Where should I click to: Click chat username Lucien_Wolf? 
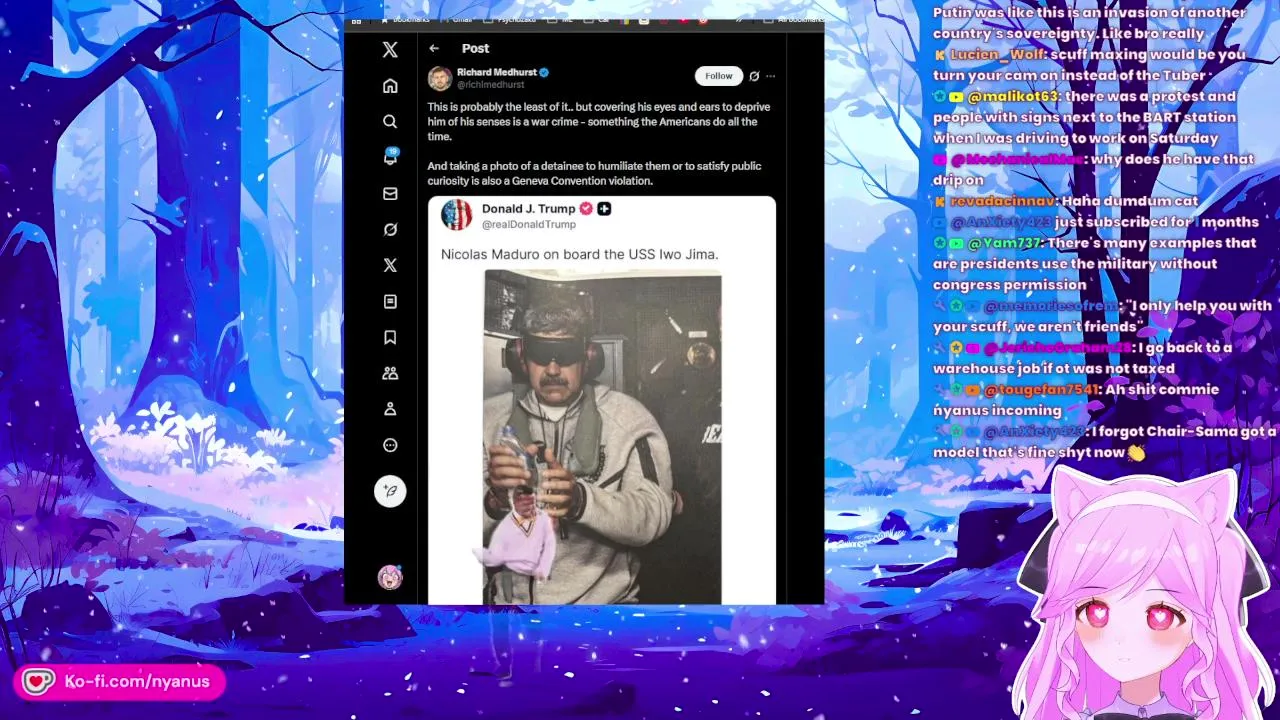[998, 55]
